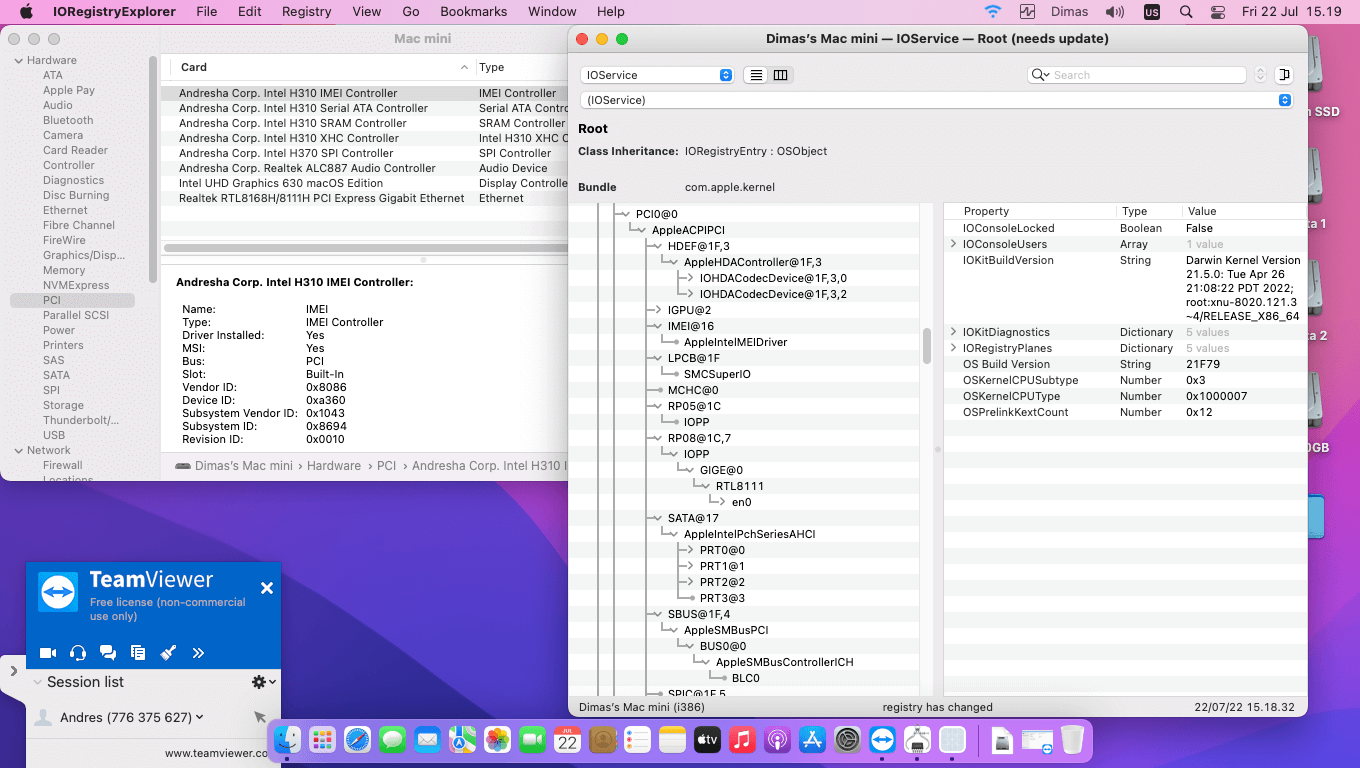This screenshot has height=768, width=1360.
Task: Open TeamViewer from the Dock
Action: [882, 740]
